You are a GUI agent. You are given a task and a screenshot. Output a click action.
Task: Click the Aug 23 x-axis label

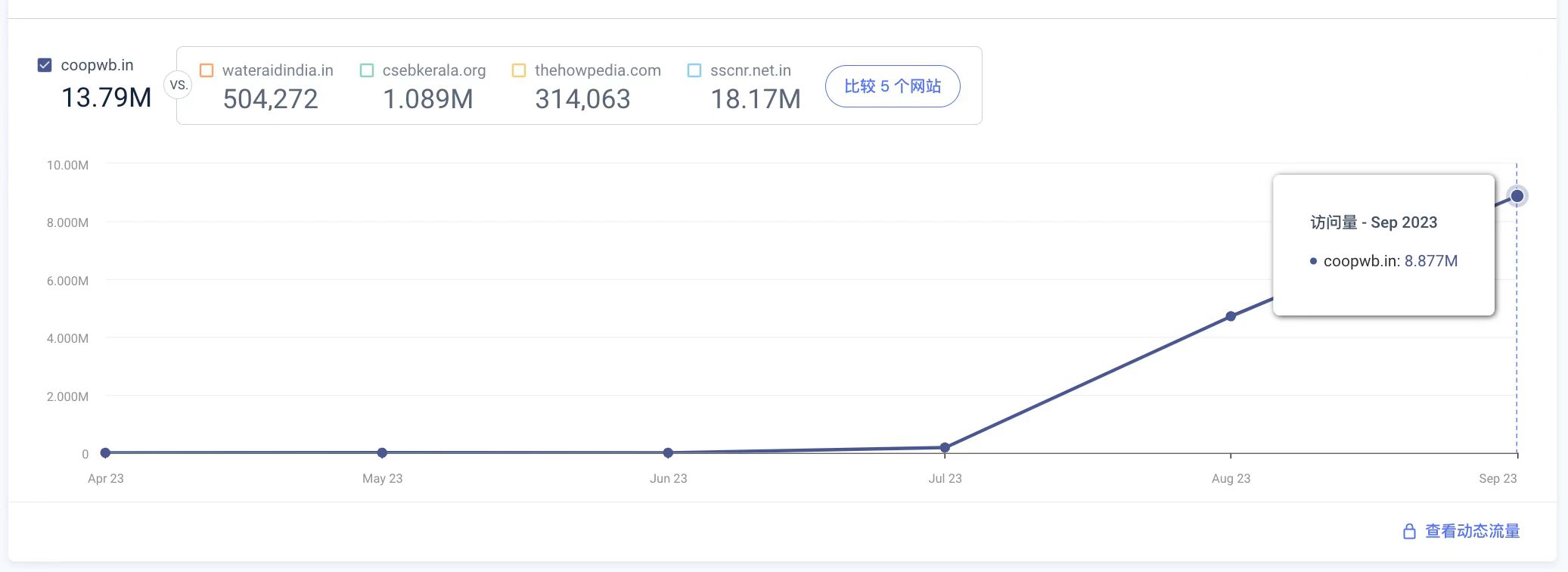[1231, 478]
